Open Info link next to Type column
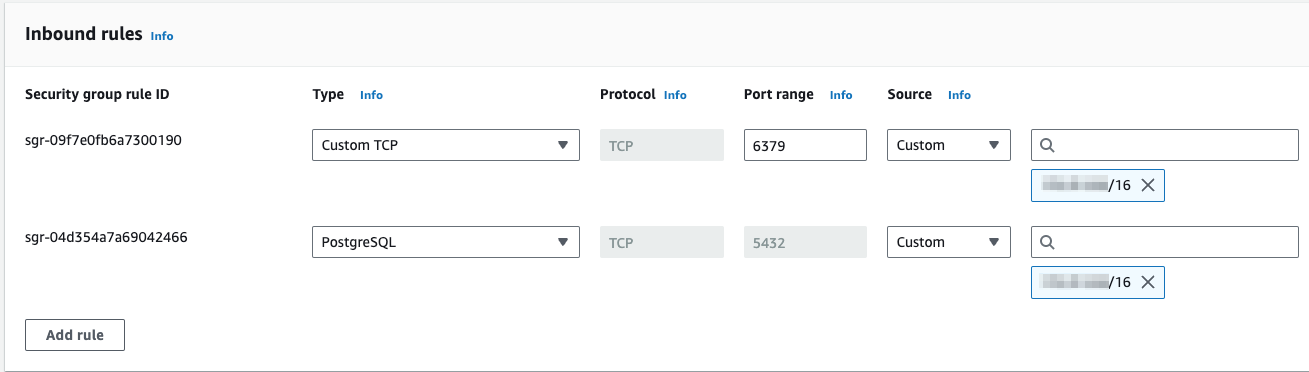The height and width of the screenshot is (372, 1309). click(x=371, y=95)
